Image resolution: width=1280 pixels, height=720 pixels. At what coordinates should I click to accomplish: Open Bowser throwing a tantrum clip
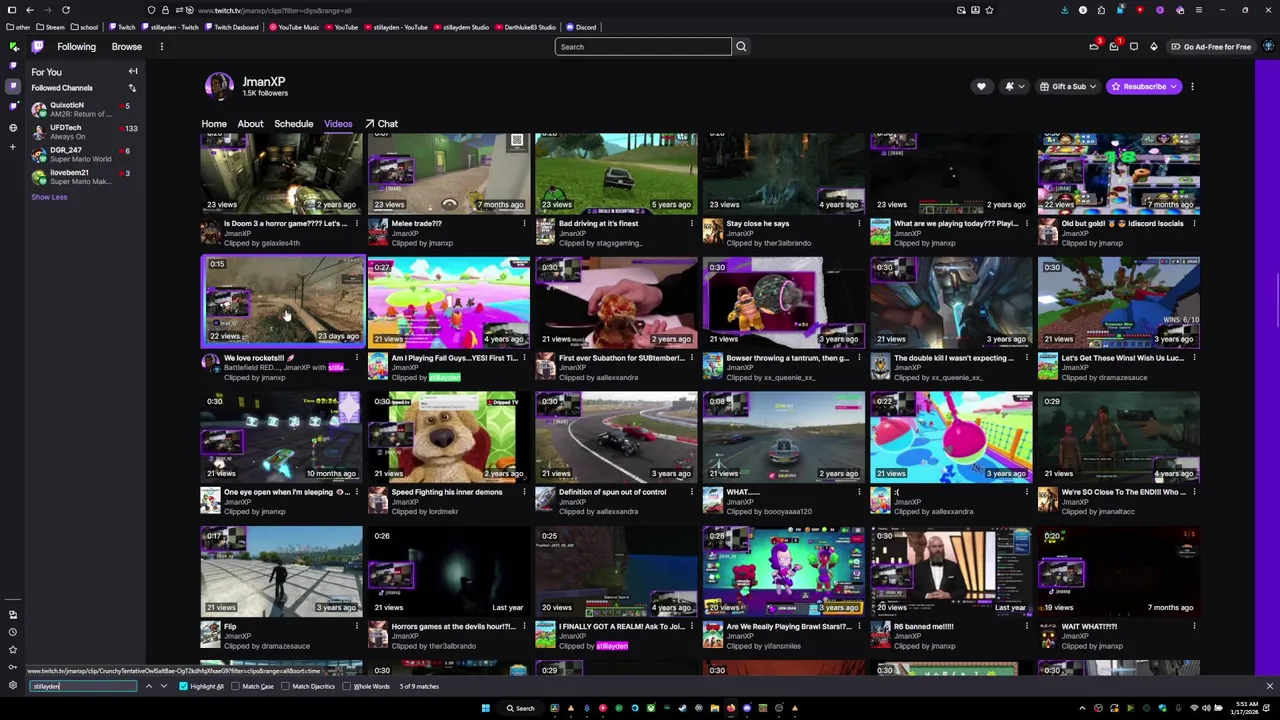point(784,303)
